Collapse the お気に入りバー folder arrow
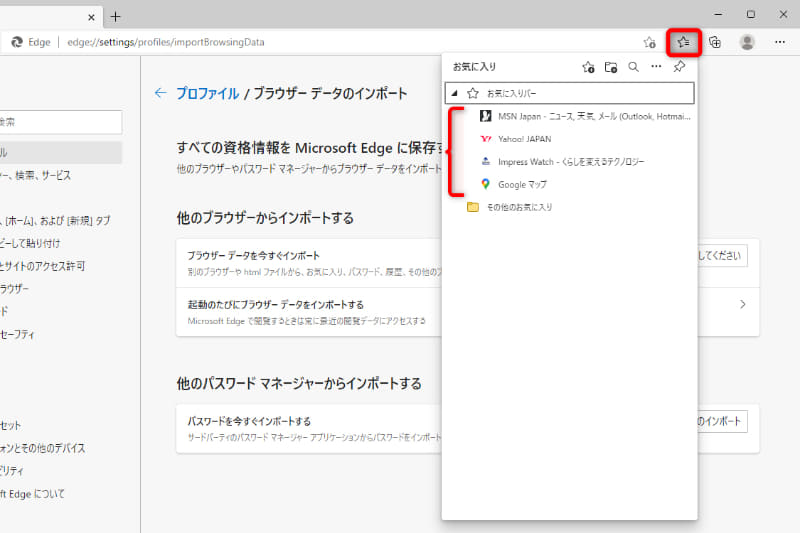This screenshot has height=533, width=800. click(x=455, y=93)
